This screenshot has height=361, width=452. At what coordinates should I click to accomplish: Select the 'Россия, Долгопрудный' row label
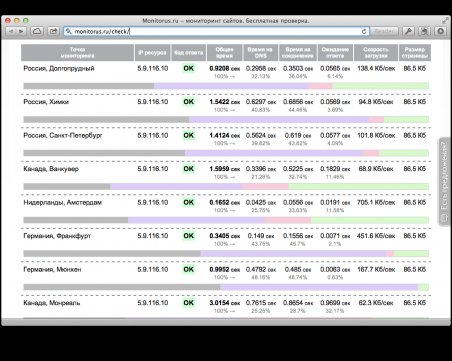(59, 69)
